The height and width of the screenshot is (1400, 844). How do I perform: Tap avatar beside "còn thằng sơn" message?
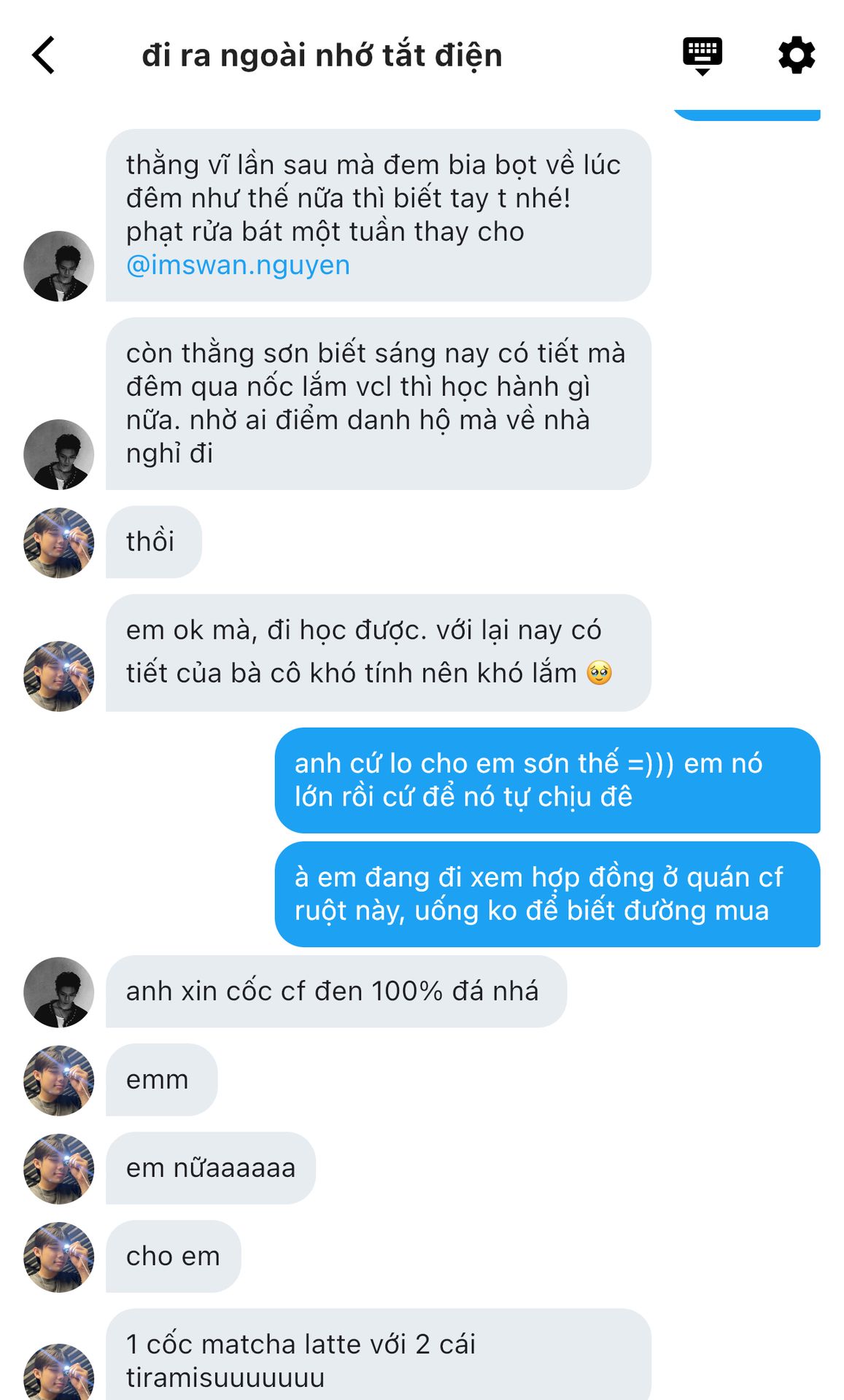[x=59, y=454]
